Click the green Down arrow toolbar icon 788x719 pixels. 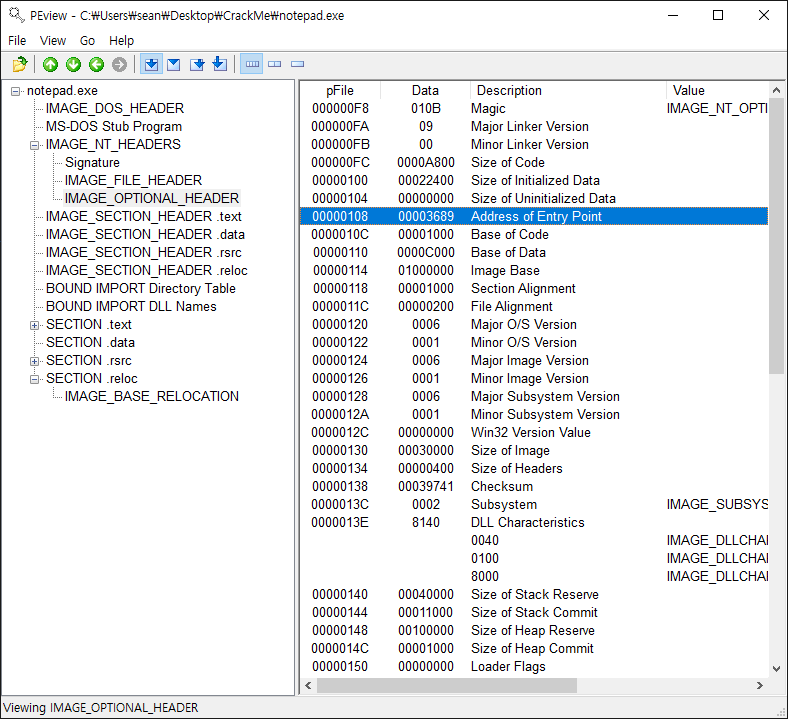73,64
